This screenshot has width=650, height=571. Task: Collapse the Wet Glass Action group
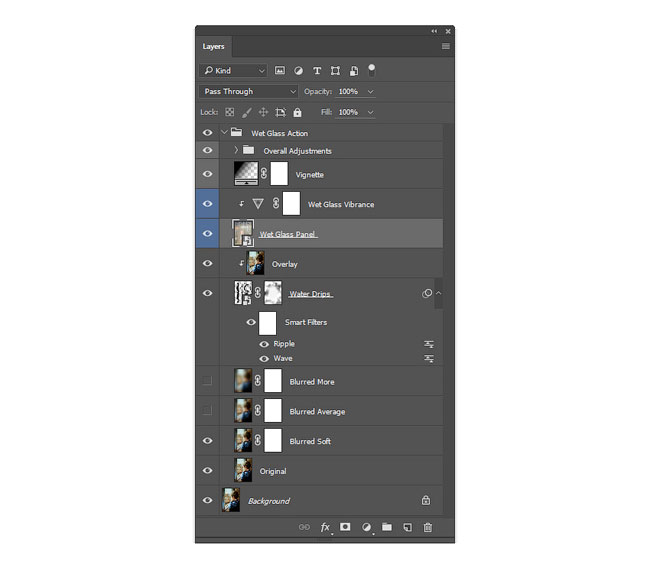224,132
